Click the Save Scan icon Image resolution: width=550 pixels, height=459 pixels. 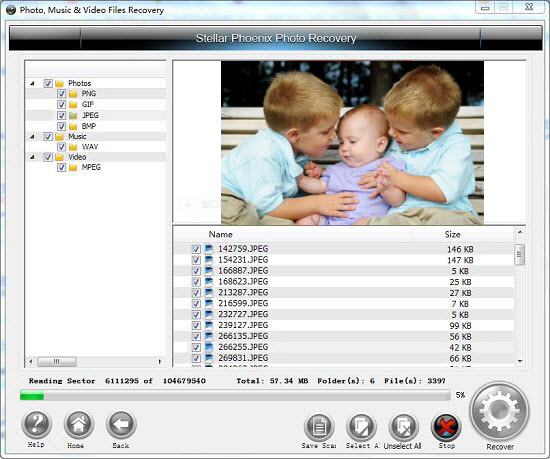(x=319, y=427)
